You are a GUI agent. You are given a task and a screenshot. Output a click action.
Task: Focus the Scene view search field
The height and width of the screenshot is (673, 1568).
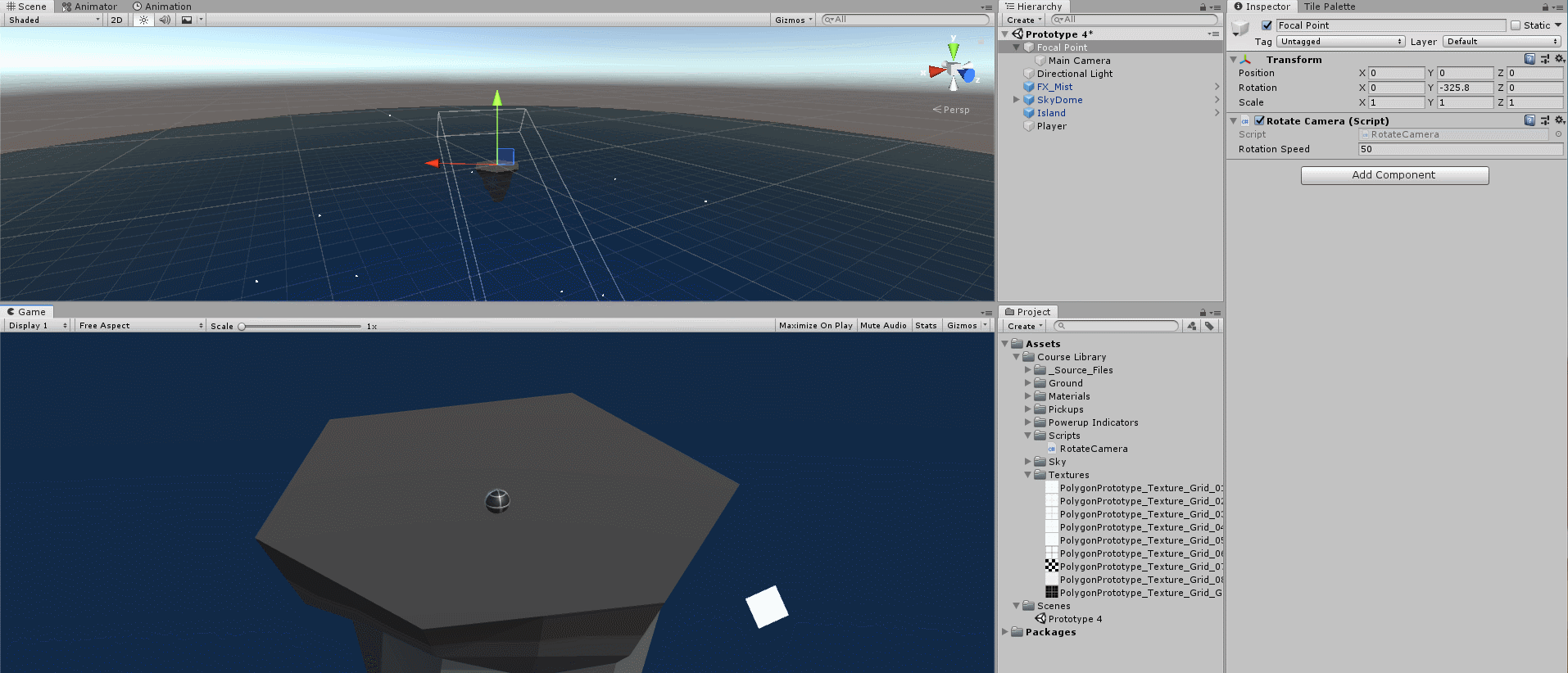(906, 20)
